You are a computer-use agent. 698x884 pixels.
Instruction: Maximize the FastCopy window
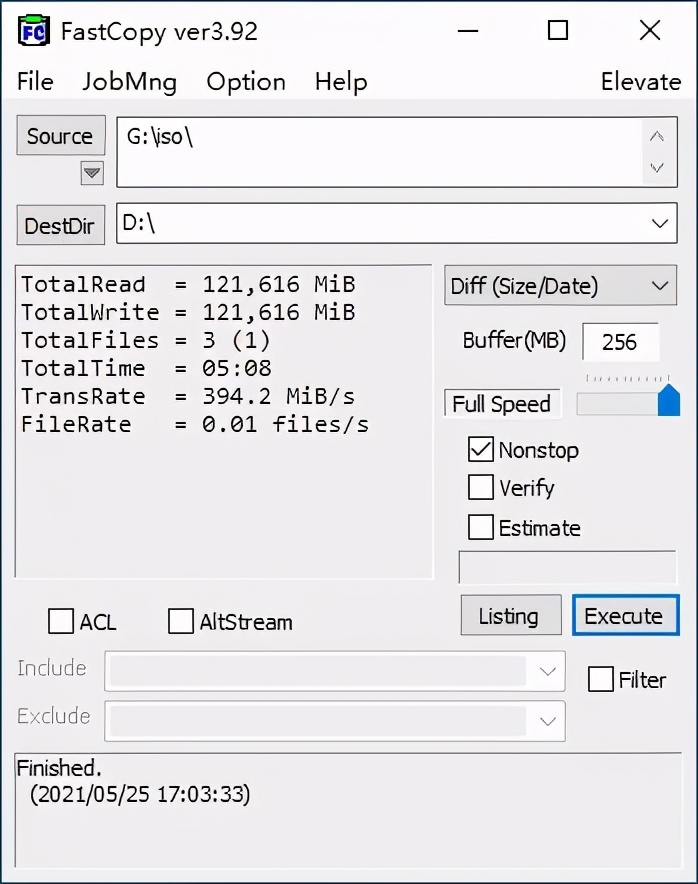558,30
